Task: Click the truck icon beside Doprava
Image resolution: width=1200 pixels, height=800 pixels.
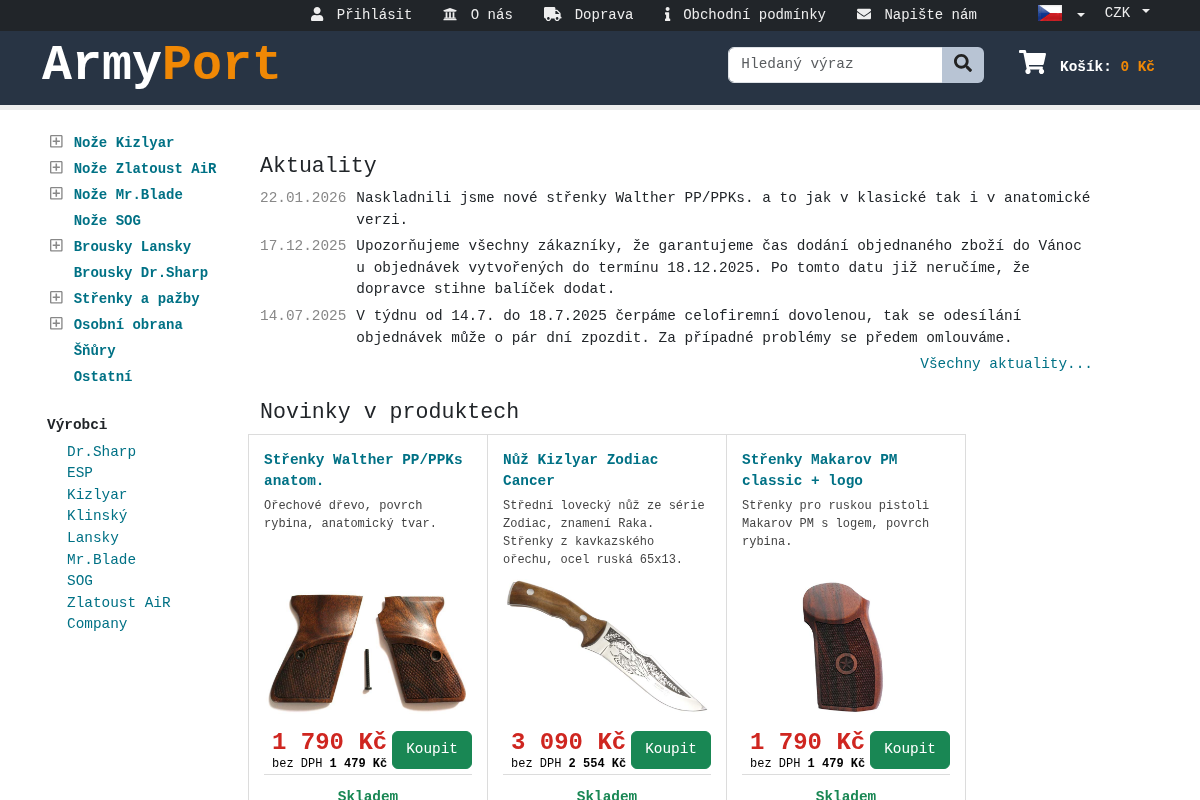Action: 552,14
